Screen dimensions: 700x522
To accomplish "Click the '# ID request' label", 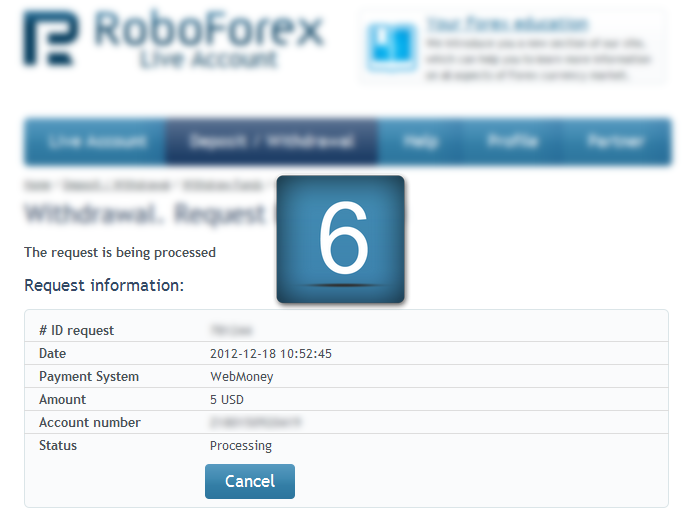I will (76, 330).
